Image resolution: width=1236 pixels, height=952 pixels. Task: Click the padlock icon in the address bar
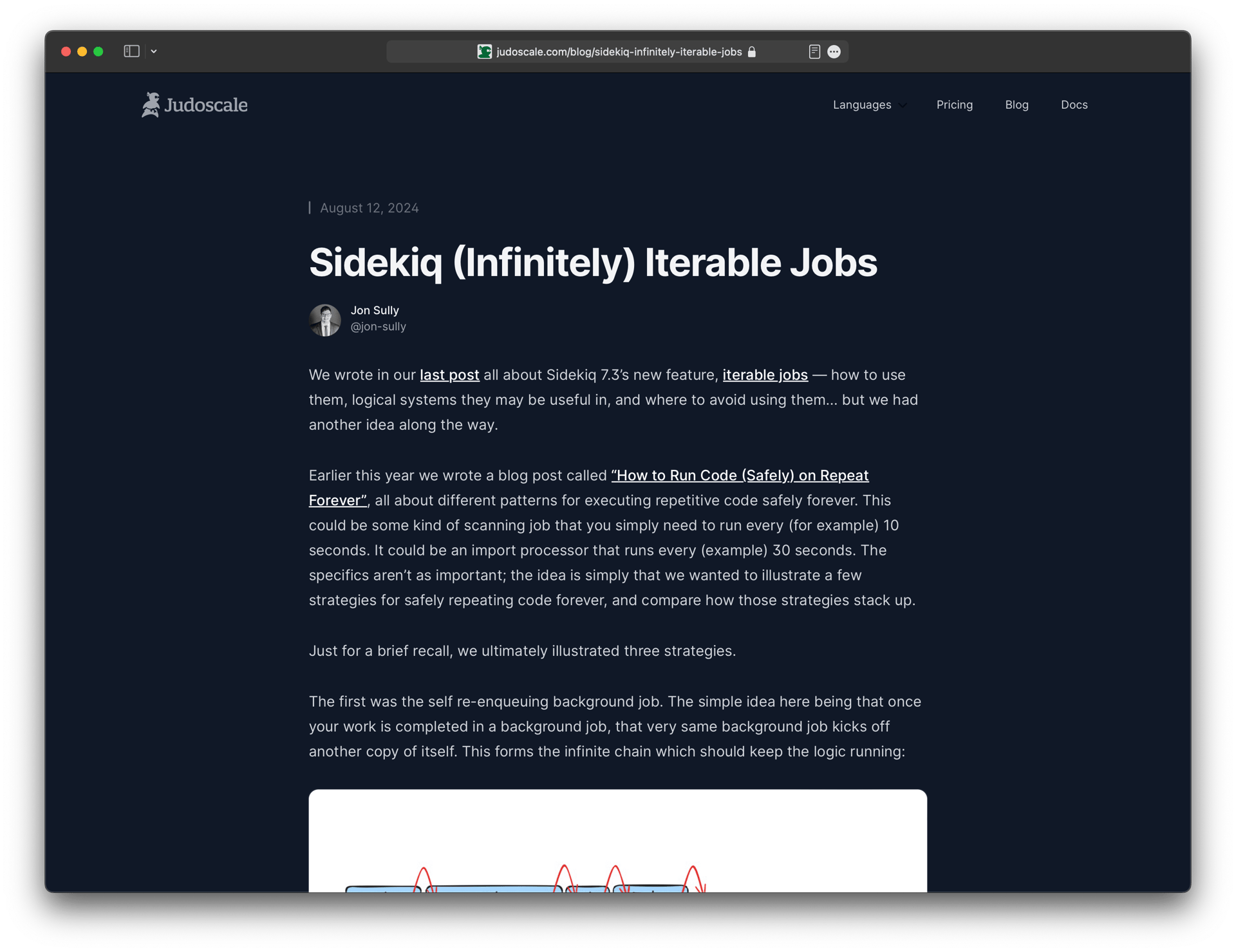(752, 52)
